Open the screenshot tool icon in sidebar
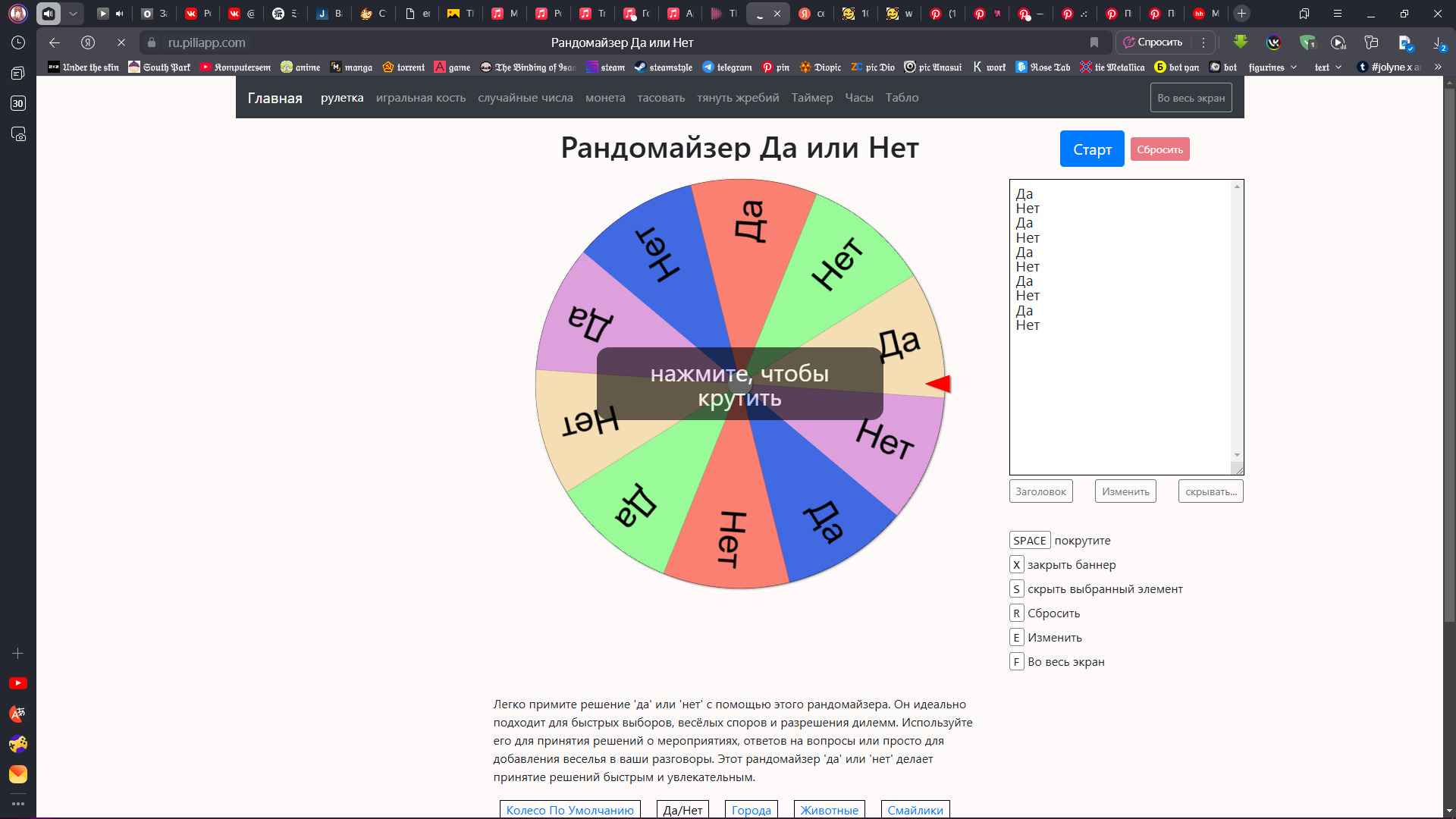The image size is (1456, 819). tap(18, 134)
